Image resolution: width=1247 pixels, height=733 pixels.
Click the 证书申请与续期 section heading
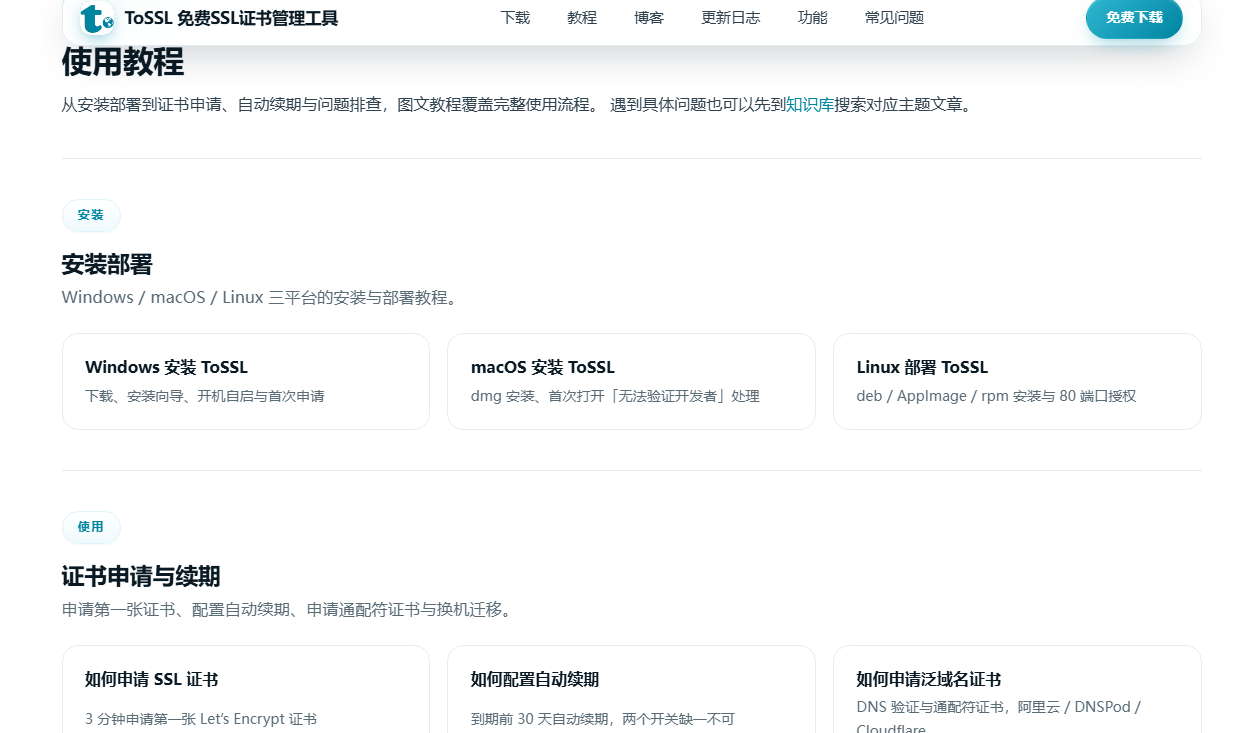click(x=141, y=577)
